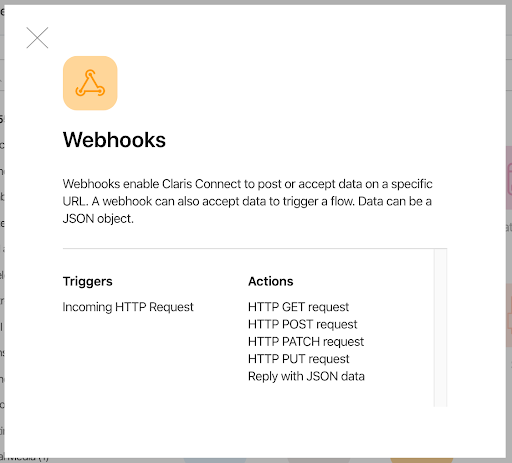Viewport: 512px width, 463px height.
Task: Pick the HTTP PATCH request action
Action: 306,341
